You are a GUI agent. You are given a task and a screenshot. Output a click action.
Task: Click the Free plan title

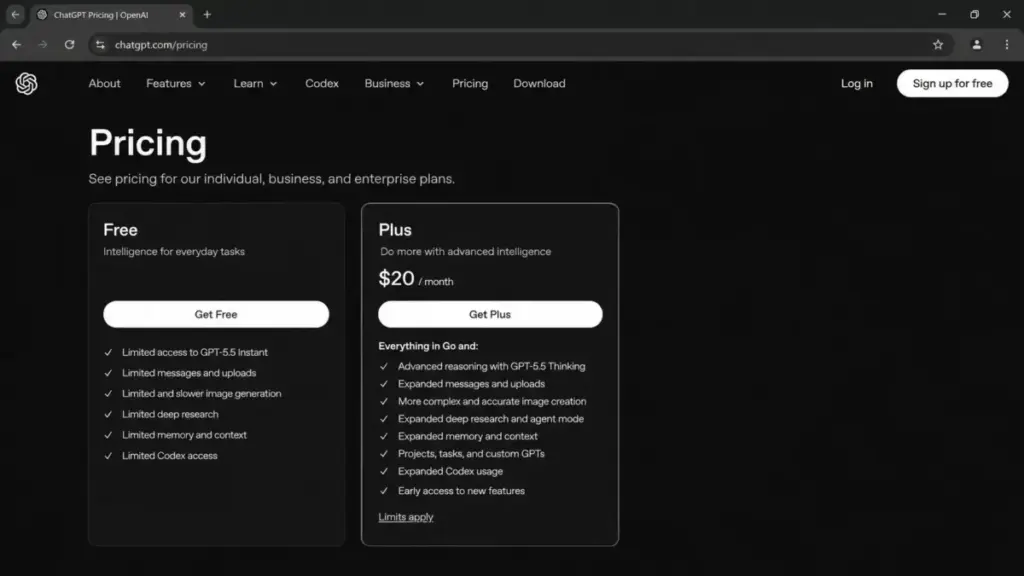pyautogui.click(x=120, y=230)
